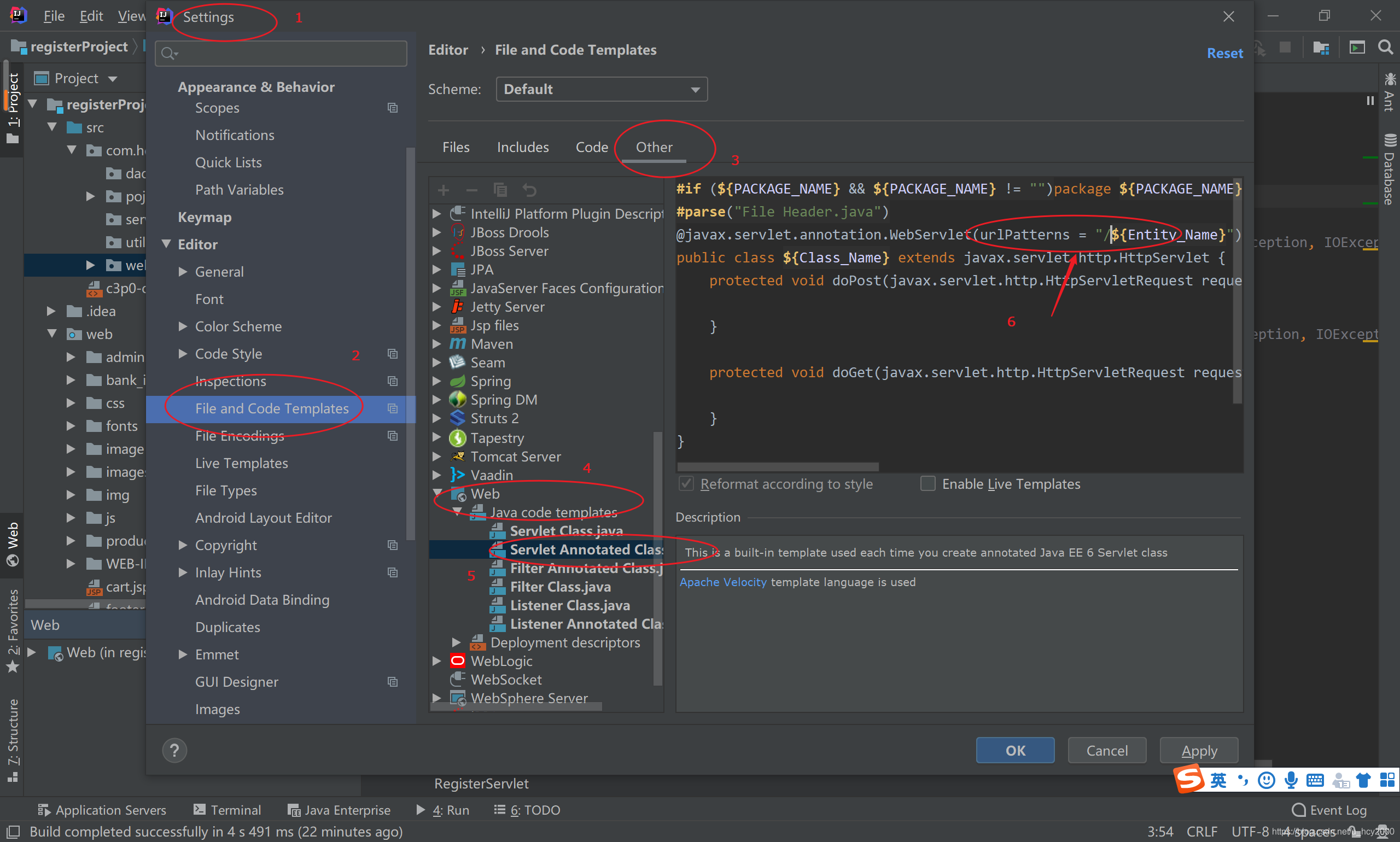The image size is (1400, 842).
Task: Open the Apache Velocity link
Action: 722,582
